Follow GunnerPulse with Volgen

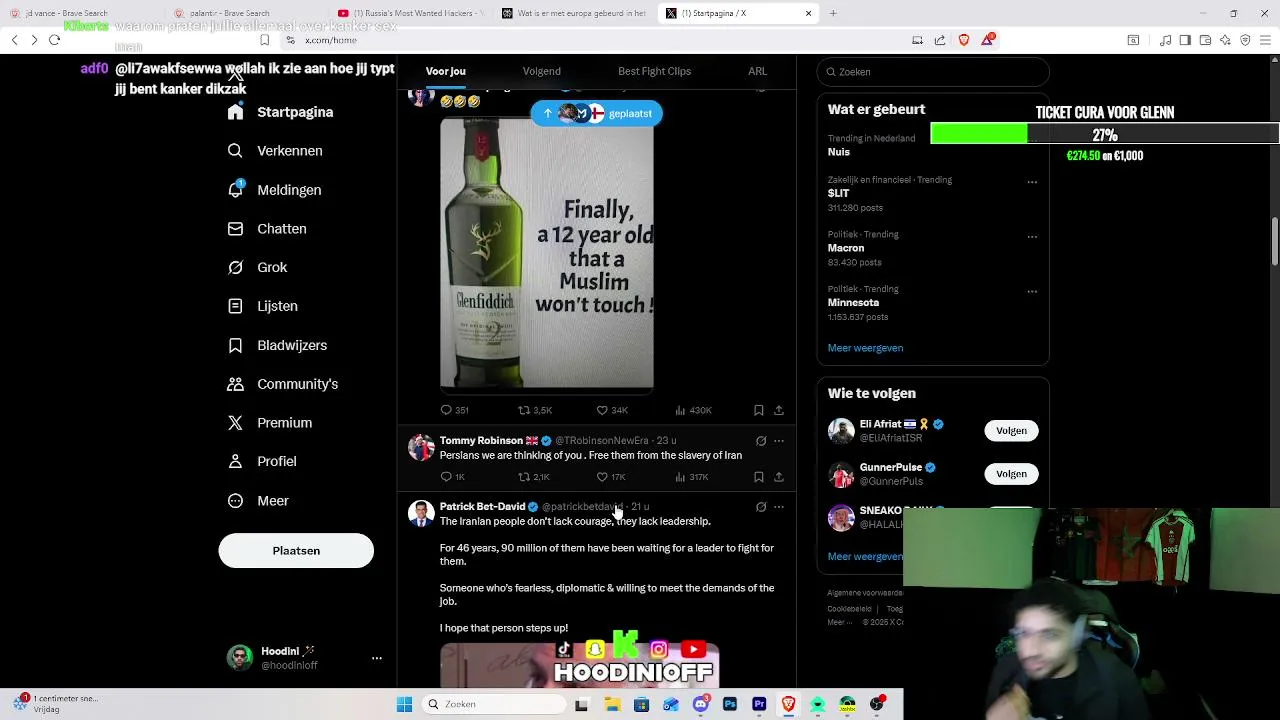1011,474
